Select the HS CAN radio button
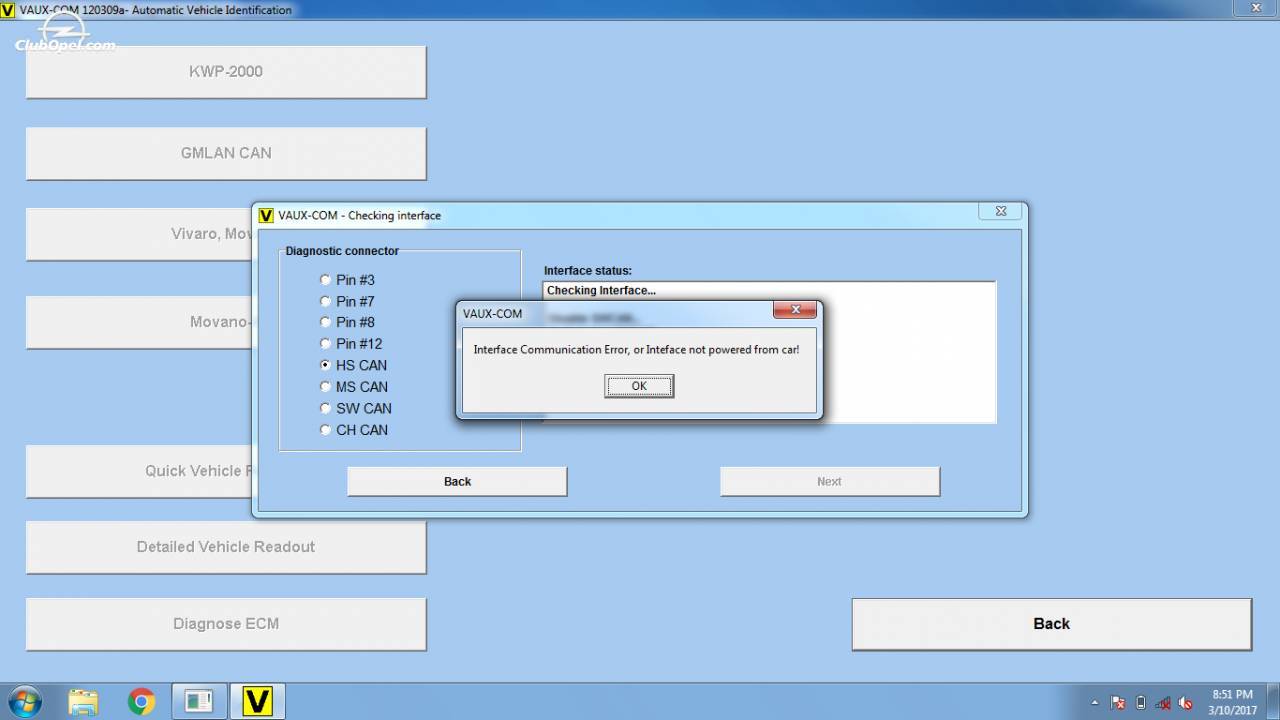 pyautogui.click(x=325, y=365)
